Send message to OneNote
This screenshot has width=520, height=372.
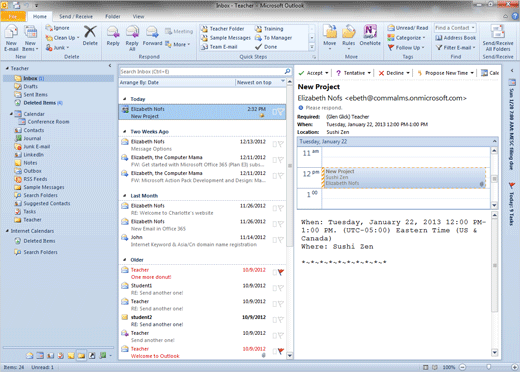[370, 35]
